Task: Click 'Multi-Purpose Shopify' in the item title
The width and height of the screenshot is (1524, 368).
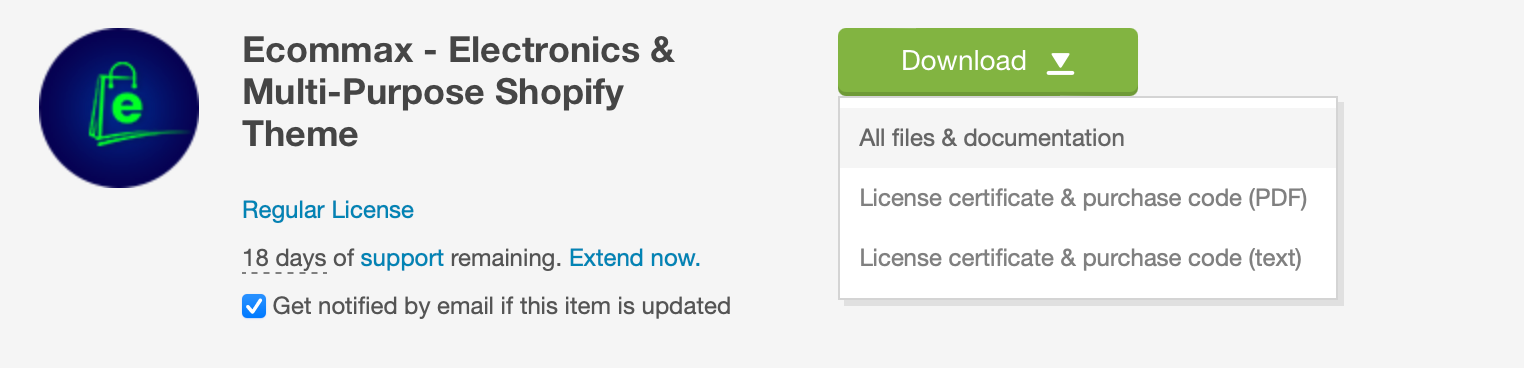Action: 433,92
